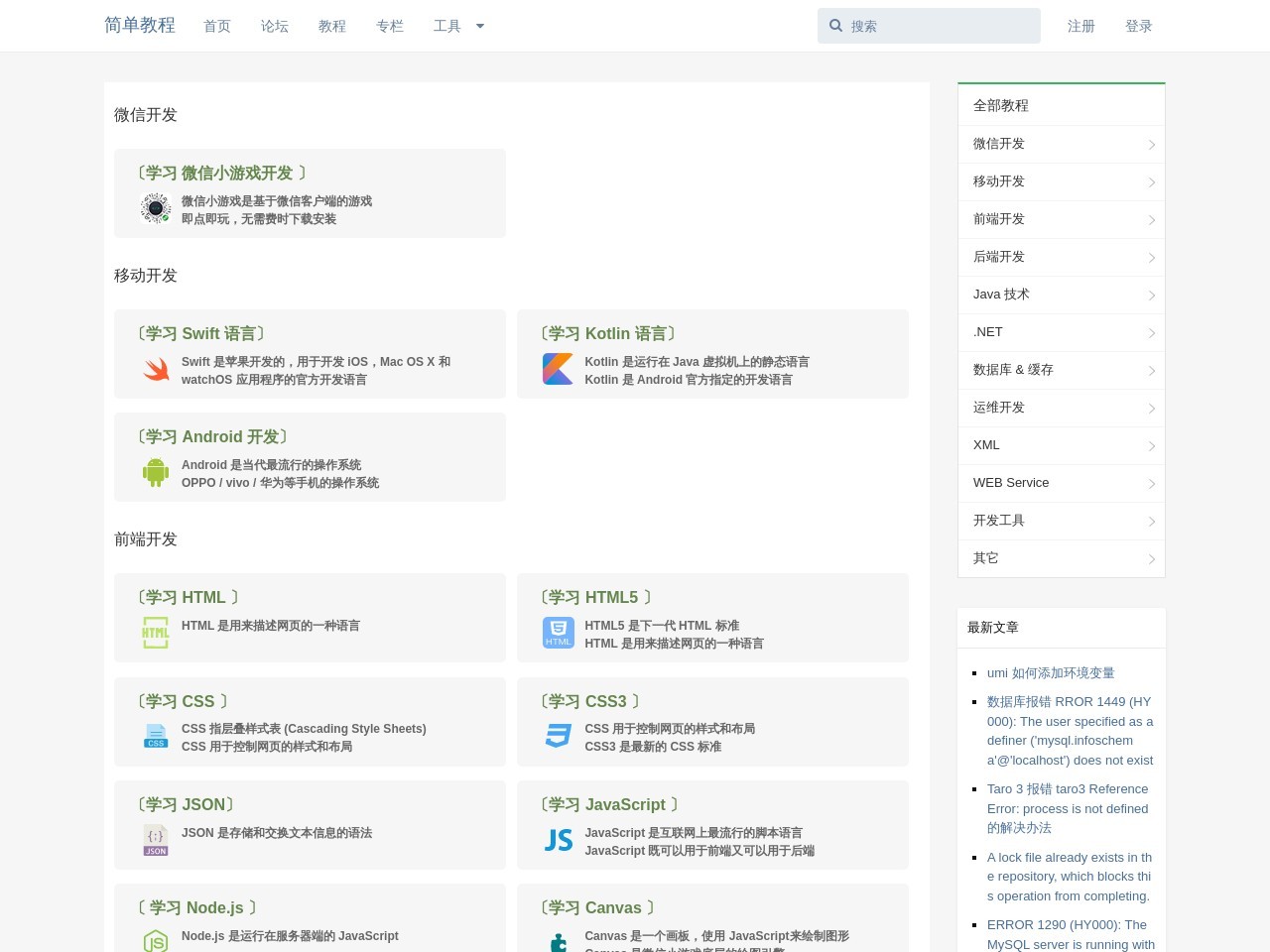
Task: Open article 'umi 如何添加环境变量'
Action: pyautogui.click(x=1051, y=672)
